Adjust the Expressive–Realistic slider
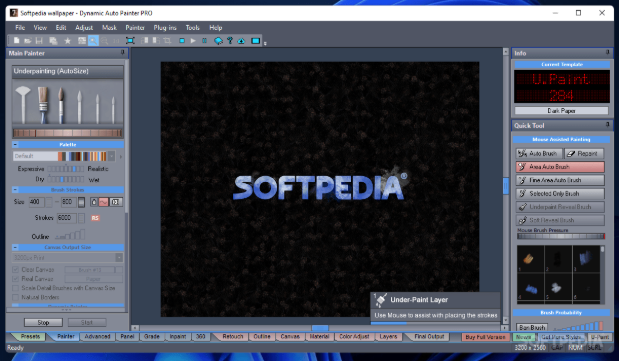The height and width of the screenshot is (361, 619). click(66, 169)
